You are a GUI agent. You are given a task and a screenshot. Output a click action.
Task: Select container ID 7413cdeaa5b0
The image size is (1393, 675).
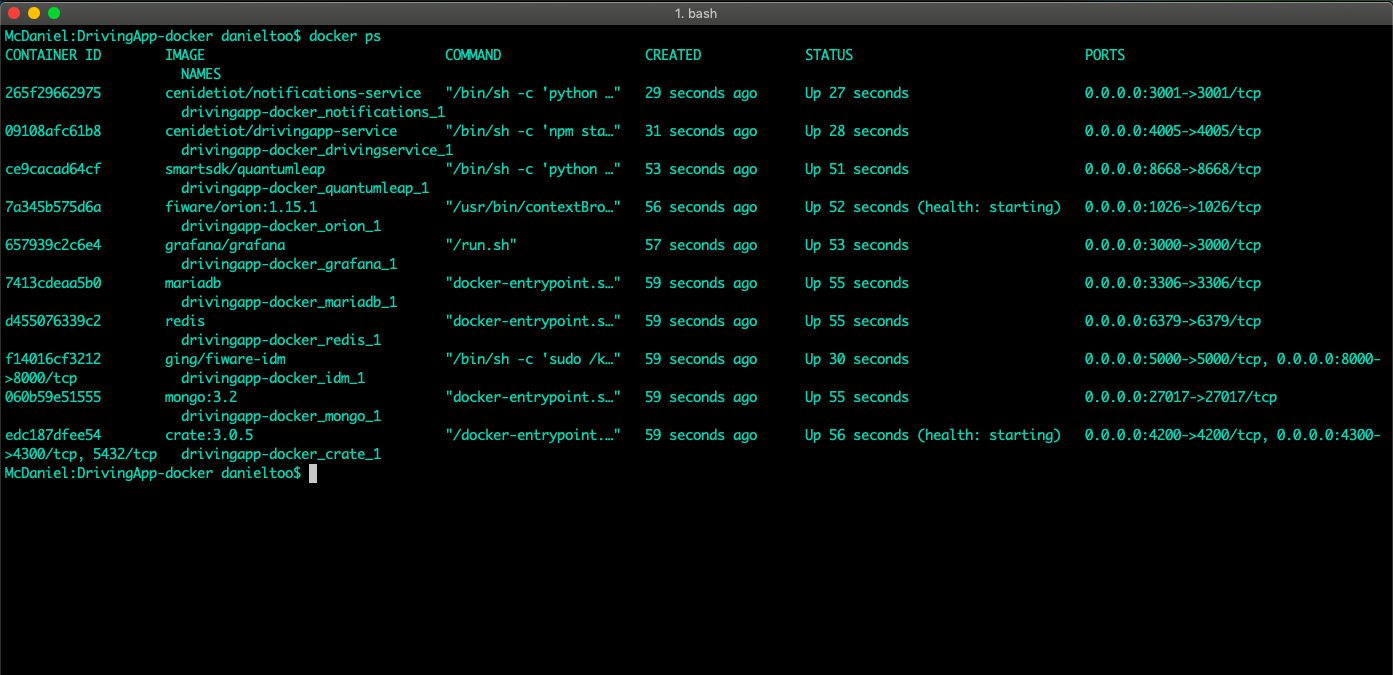click(53, 283)
